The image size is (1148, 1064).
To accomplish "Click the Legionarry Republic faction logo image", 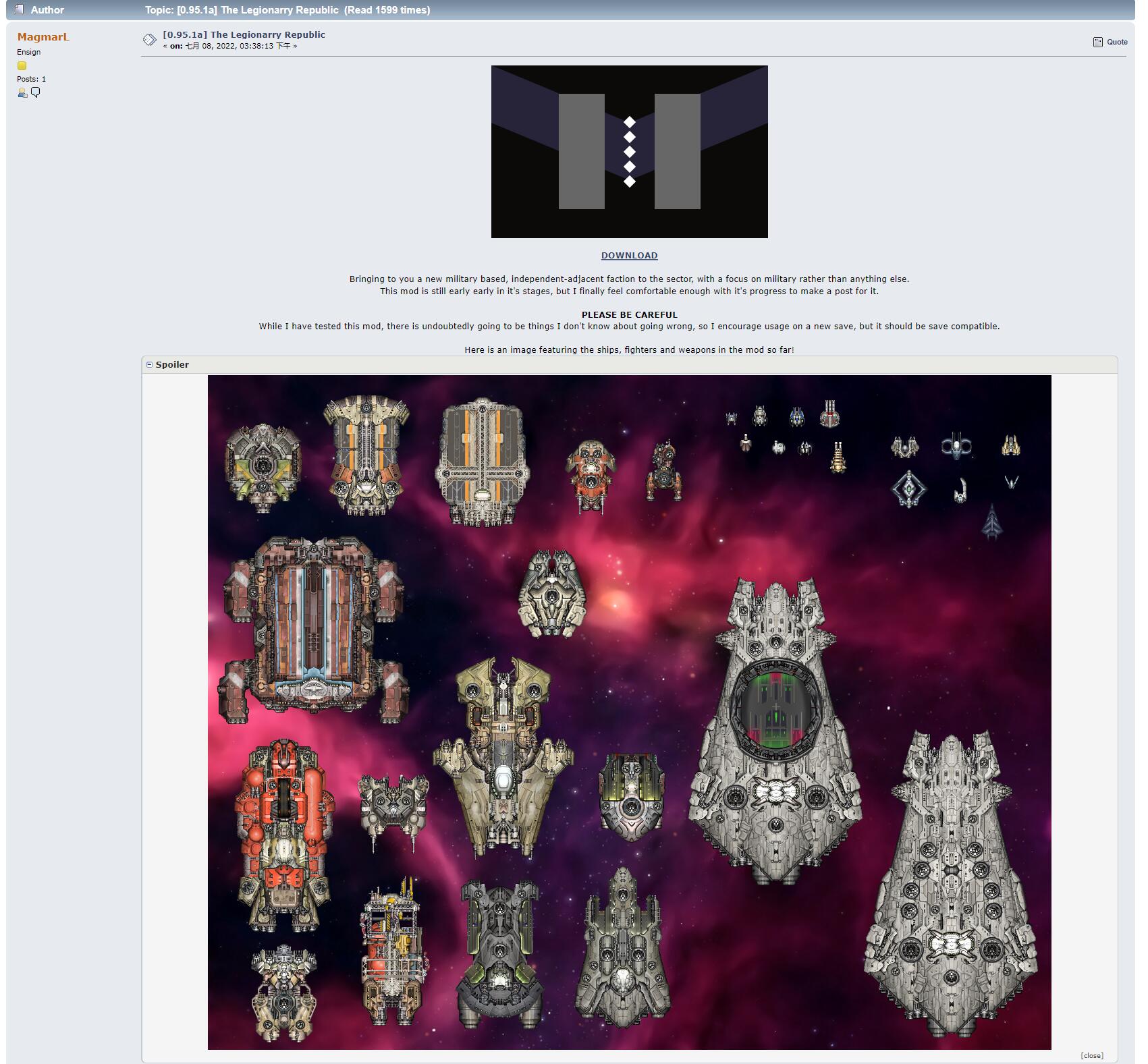I will [629, 151].
